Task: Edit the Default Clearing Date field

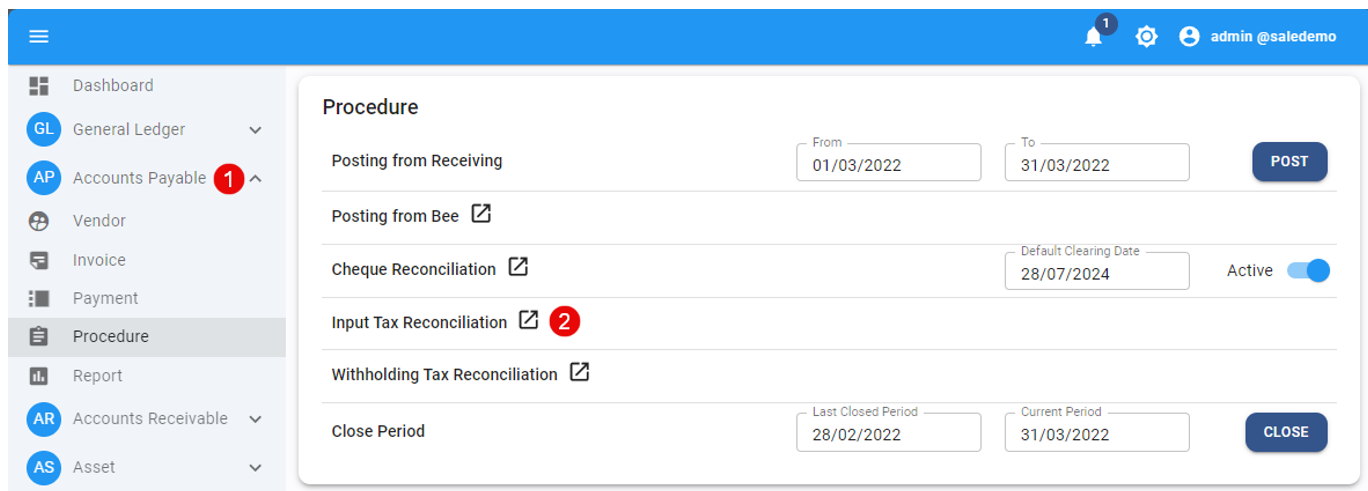Action: point(1096,273)
